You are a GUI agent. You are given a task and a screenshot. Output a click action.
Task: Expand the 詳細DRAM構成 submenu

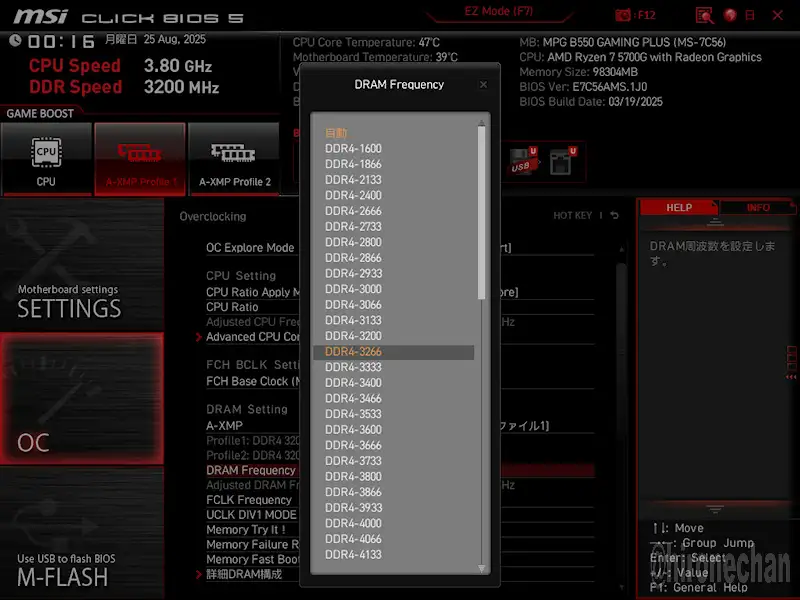(244, 574)
